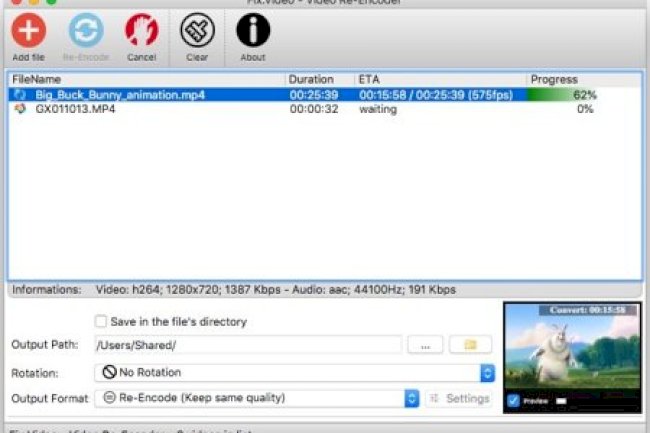This screenshot has height=433, width=650.
Task: Click the Output Path: label
Action: [45, 344]
